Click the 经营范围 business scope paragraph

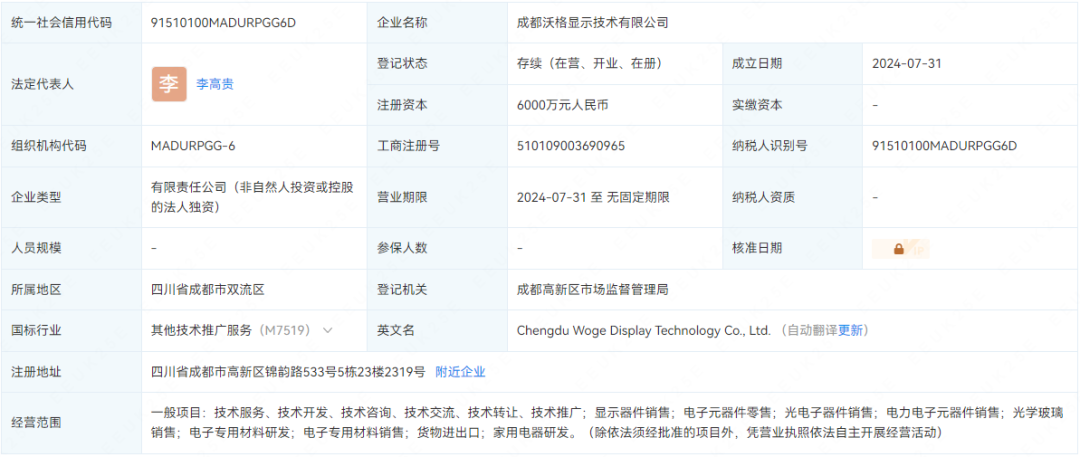(607, 423)
